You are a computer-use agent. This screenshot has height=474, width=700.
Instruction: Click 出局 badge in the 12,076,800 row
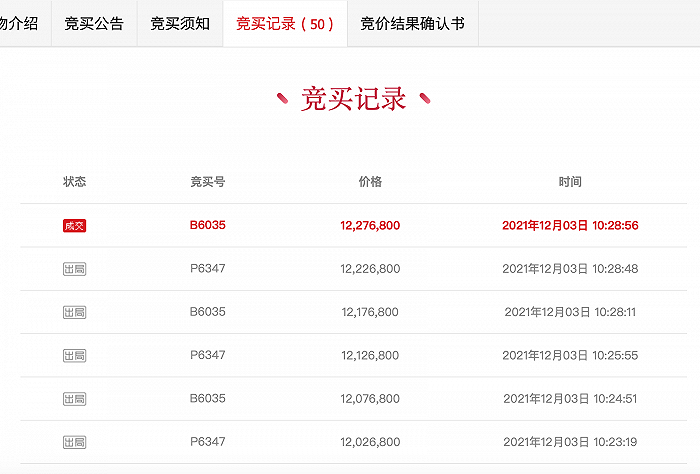click(74, 399)
